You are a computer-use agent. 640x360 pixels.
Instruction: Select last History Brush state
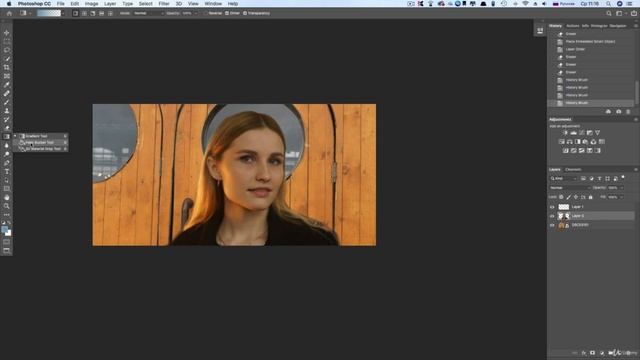(591, 103)
